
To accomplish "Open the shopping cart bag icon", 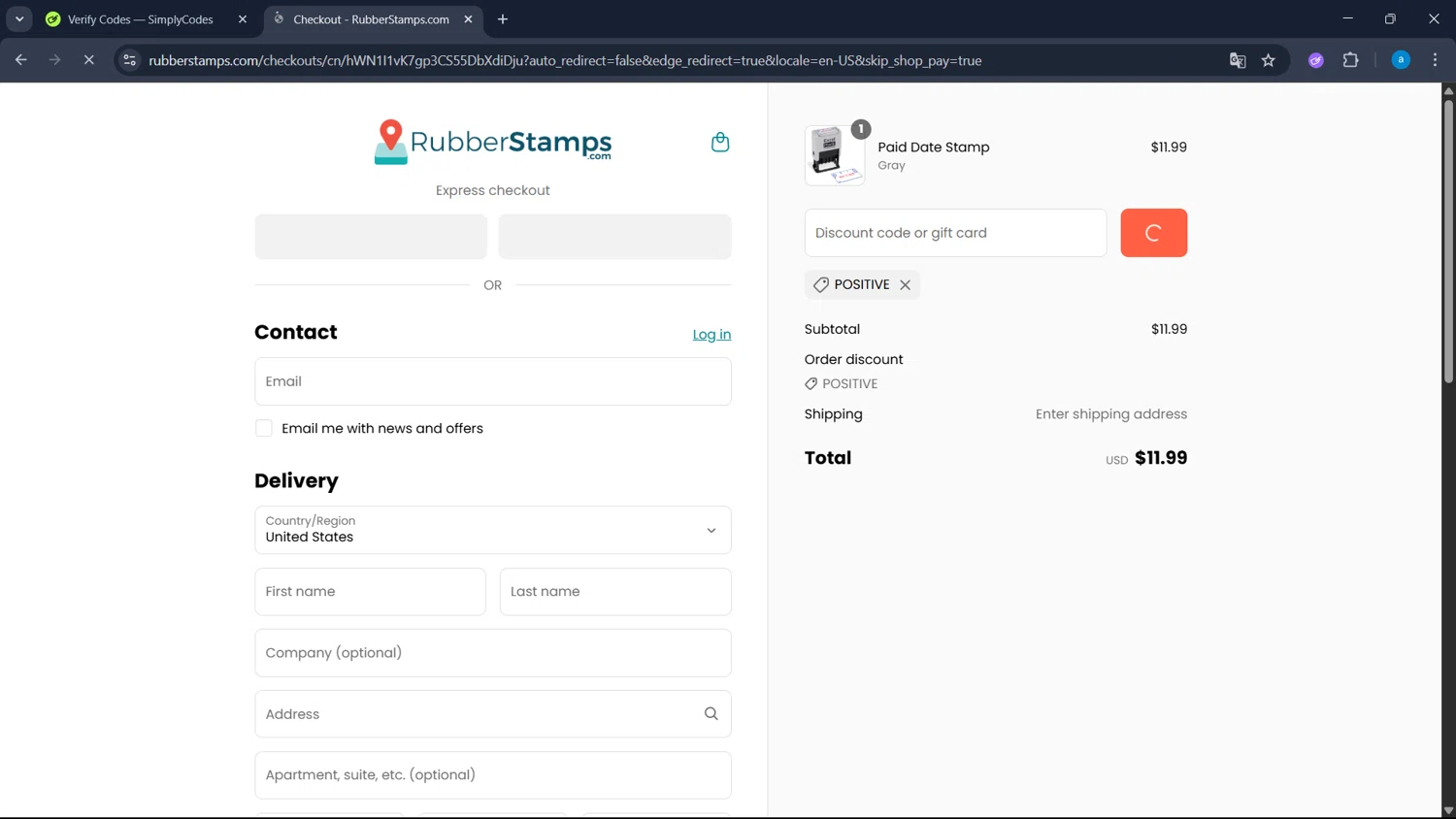I will click(720, 142).
